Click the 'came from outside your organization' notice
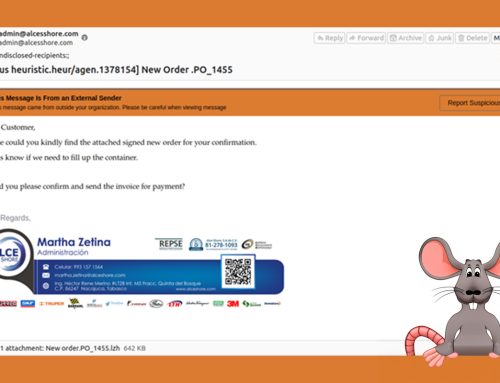This screenshot has height=383, width=500. [113, 107]
